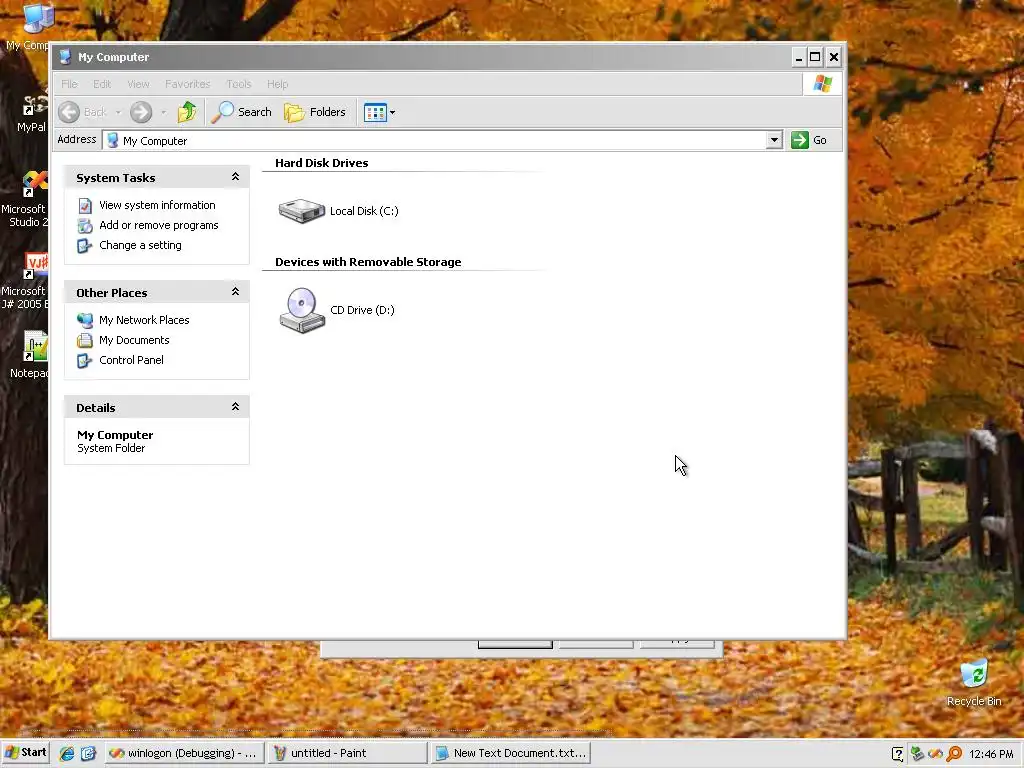Click Add or remove programs link
Image resolution: width=1024 pixels, height=768 pixels.
[x=159, y=225]
